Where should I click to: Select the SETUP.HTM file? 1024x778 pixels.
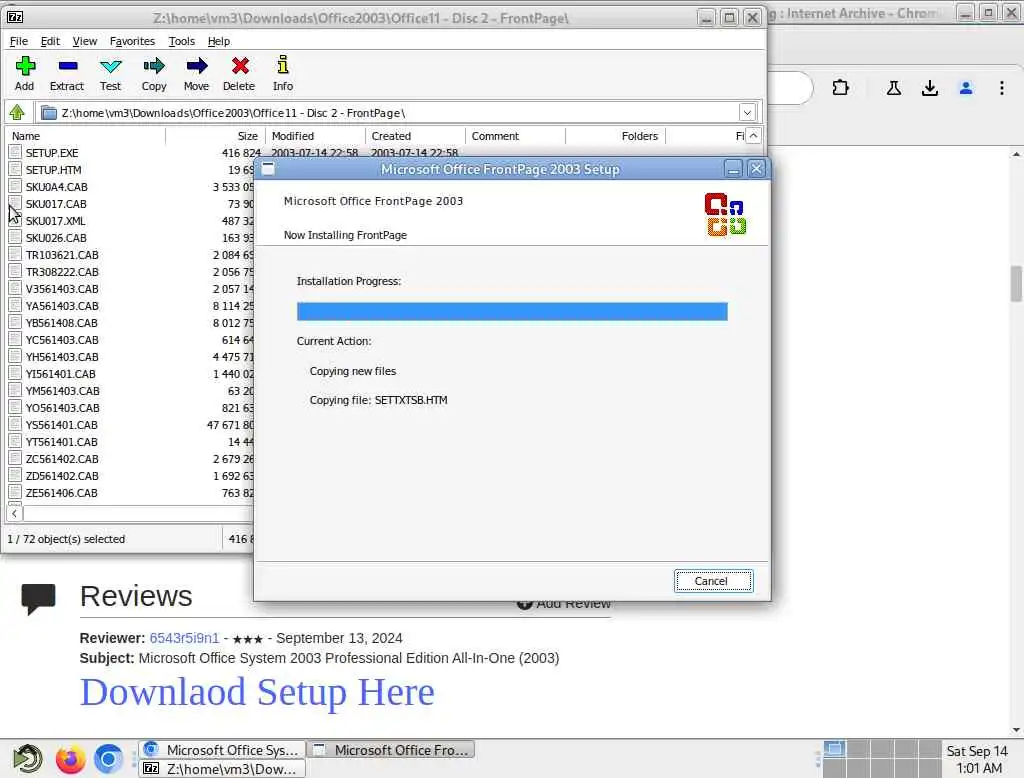click(54, 170)
